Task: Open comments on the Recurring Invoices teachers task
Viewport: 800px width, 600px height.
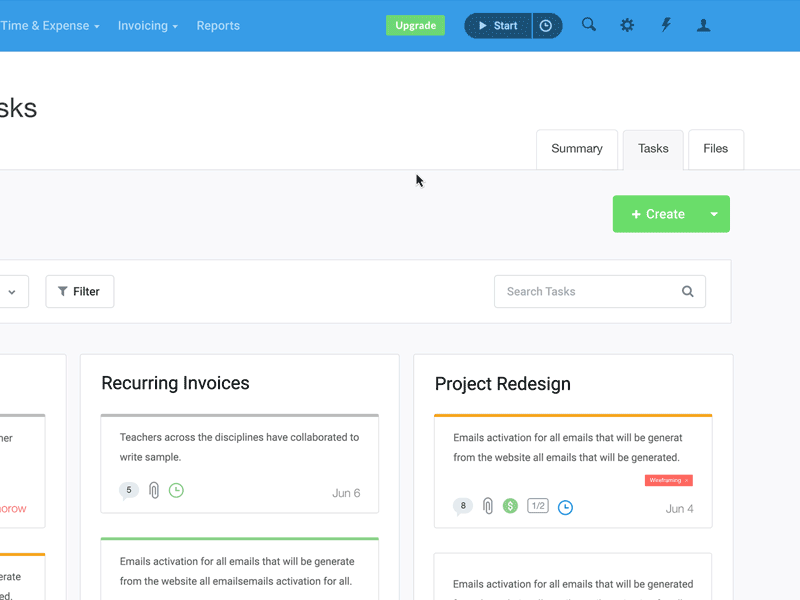Action: (128, 490)
